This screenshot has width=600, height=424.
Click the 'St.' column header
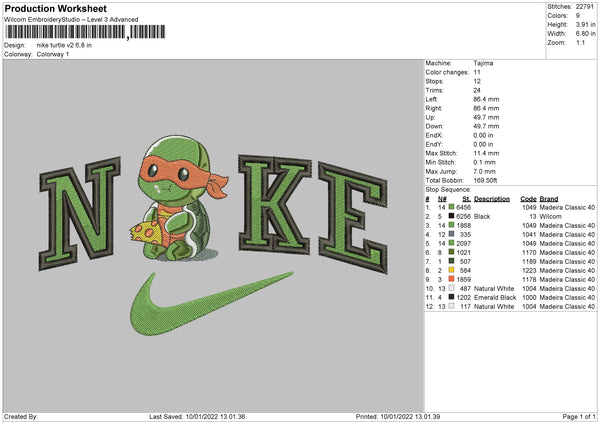coord(466,199)
